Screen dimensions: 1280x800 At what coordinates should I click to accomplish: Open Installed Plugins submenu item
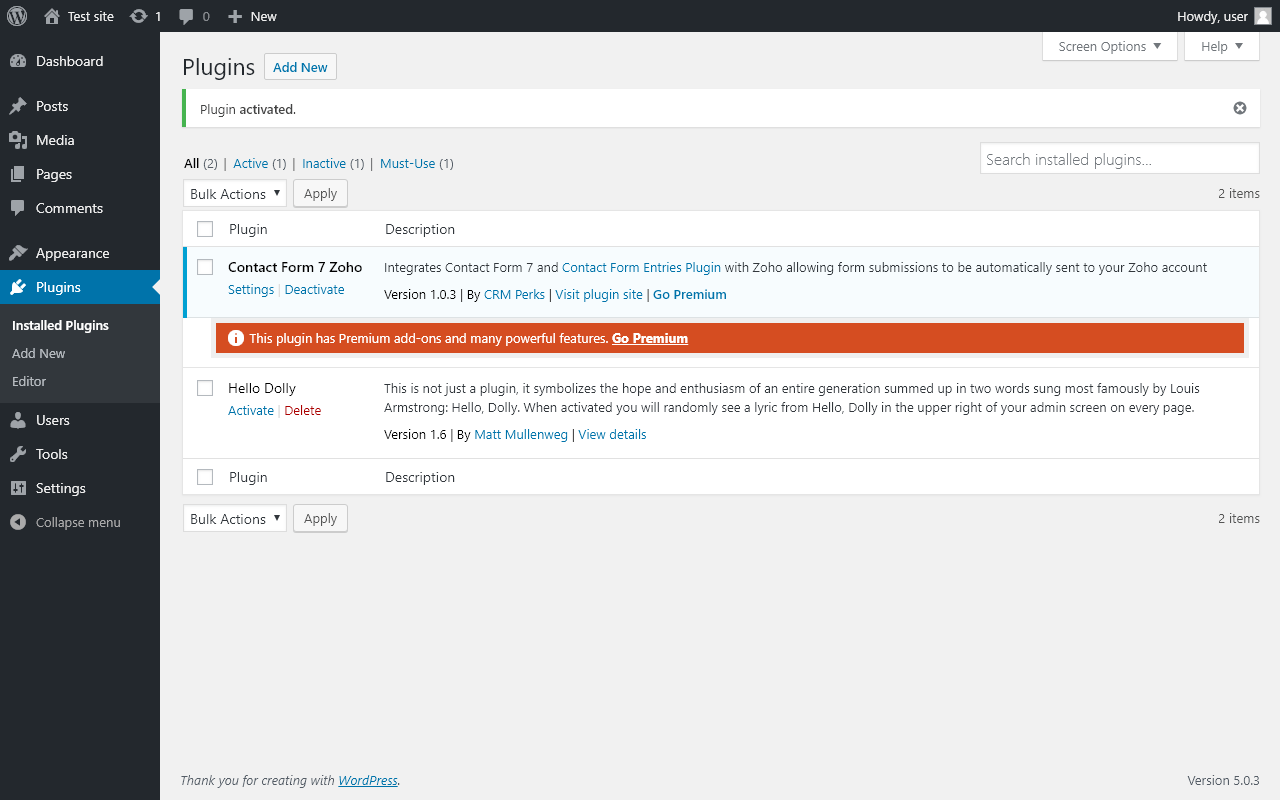60,325
